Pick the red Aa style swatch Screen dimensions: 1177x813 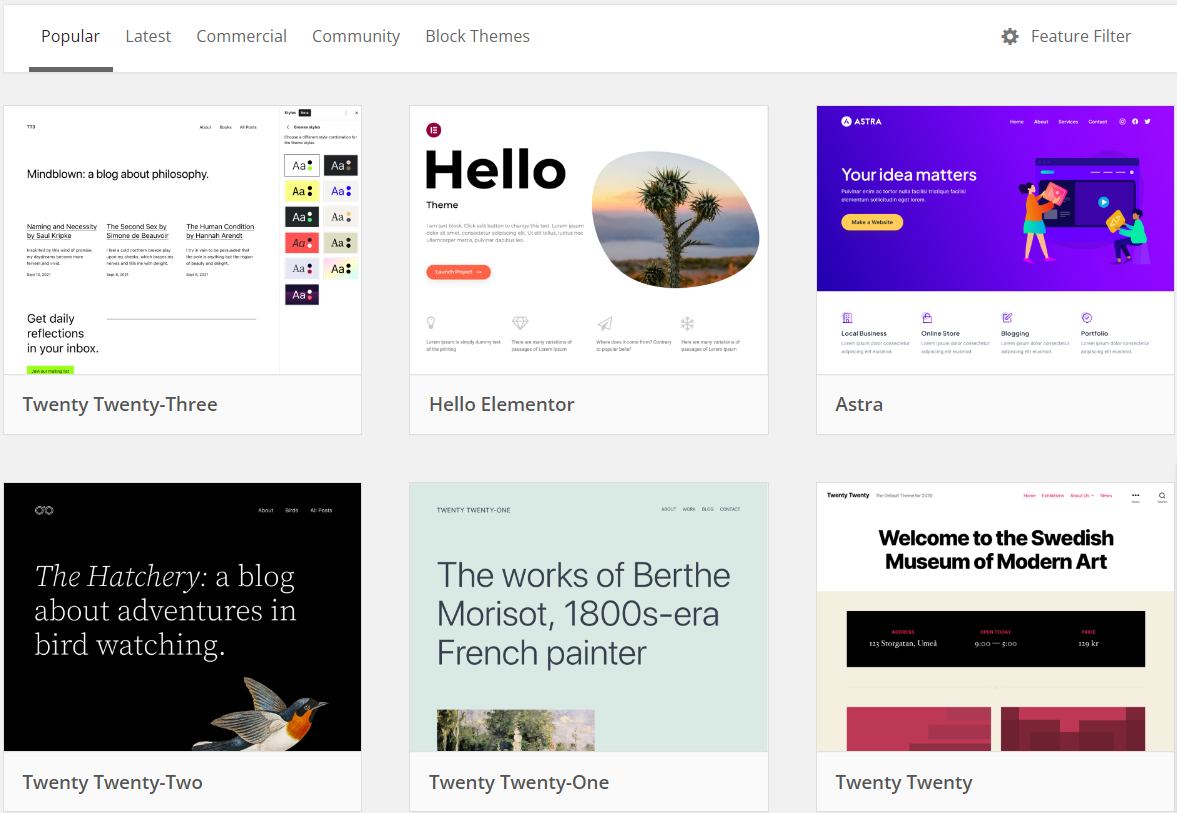pyautogui.click(x=302, y=242)
